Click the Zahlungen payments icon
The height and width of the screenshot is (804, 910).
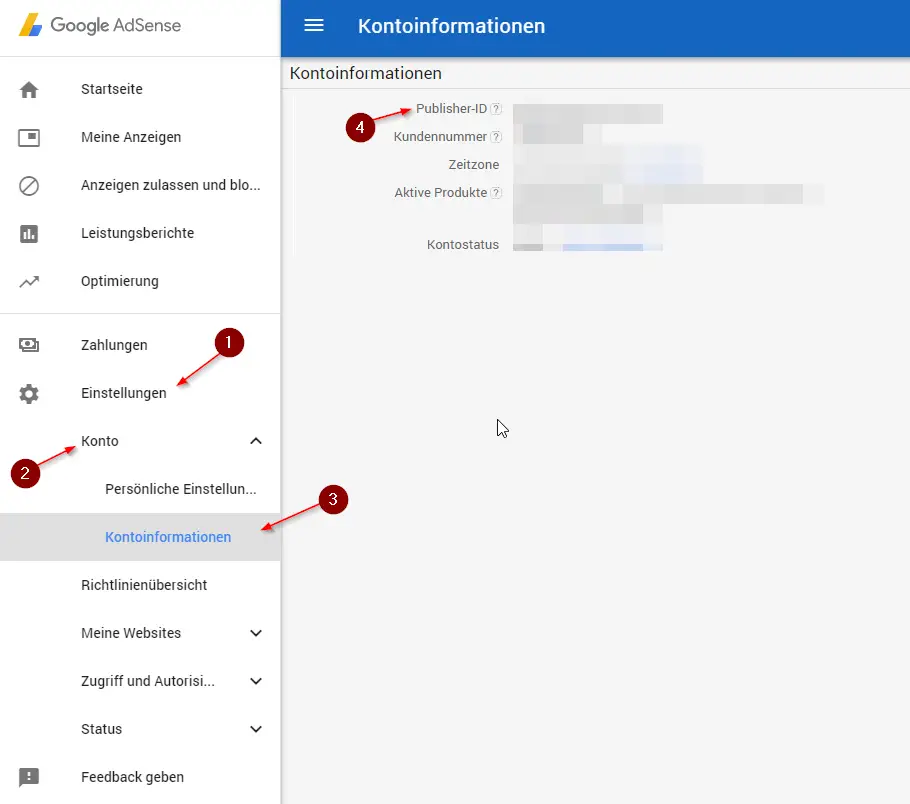click(x=29, y=345)
